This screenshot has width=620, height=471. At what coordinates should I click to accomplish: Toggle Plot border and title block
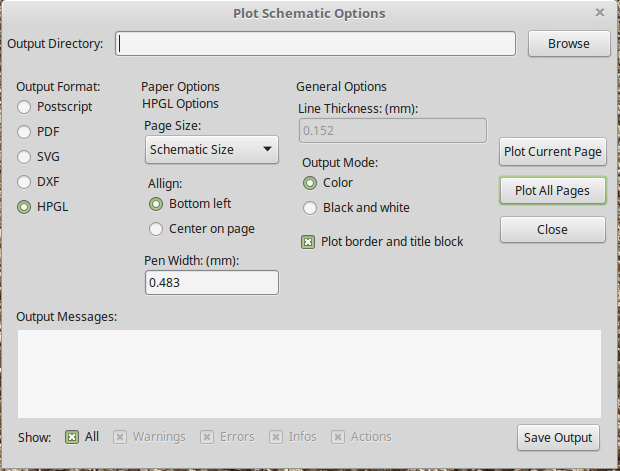click(308, 241)
